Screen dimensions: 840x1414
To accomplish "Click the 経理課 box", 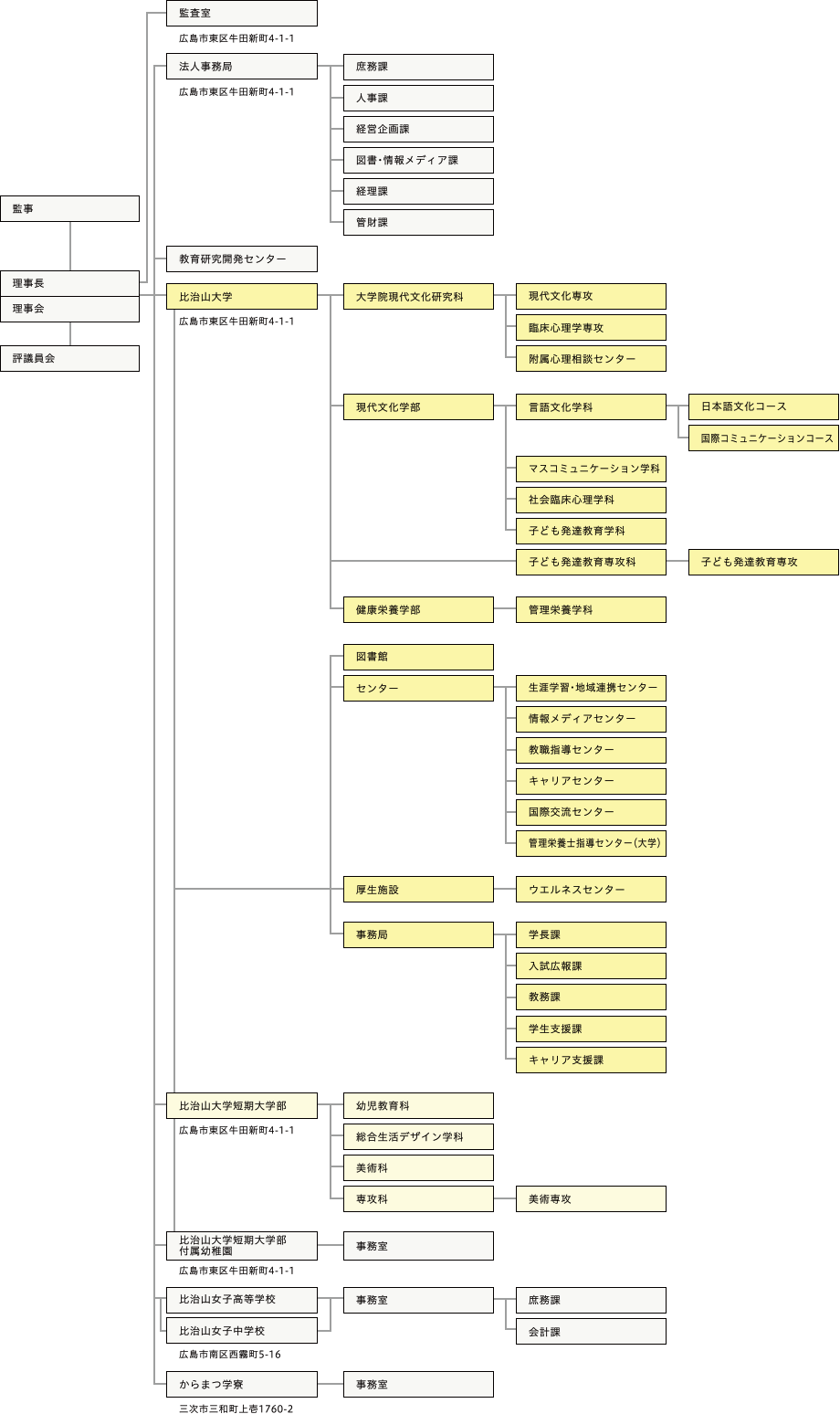I will coord(418,191).
